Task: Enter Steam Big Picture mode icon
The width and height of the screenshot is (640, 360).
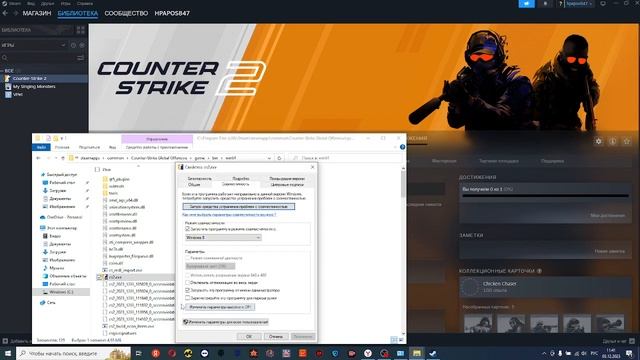Action: [x=603, y=4]
